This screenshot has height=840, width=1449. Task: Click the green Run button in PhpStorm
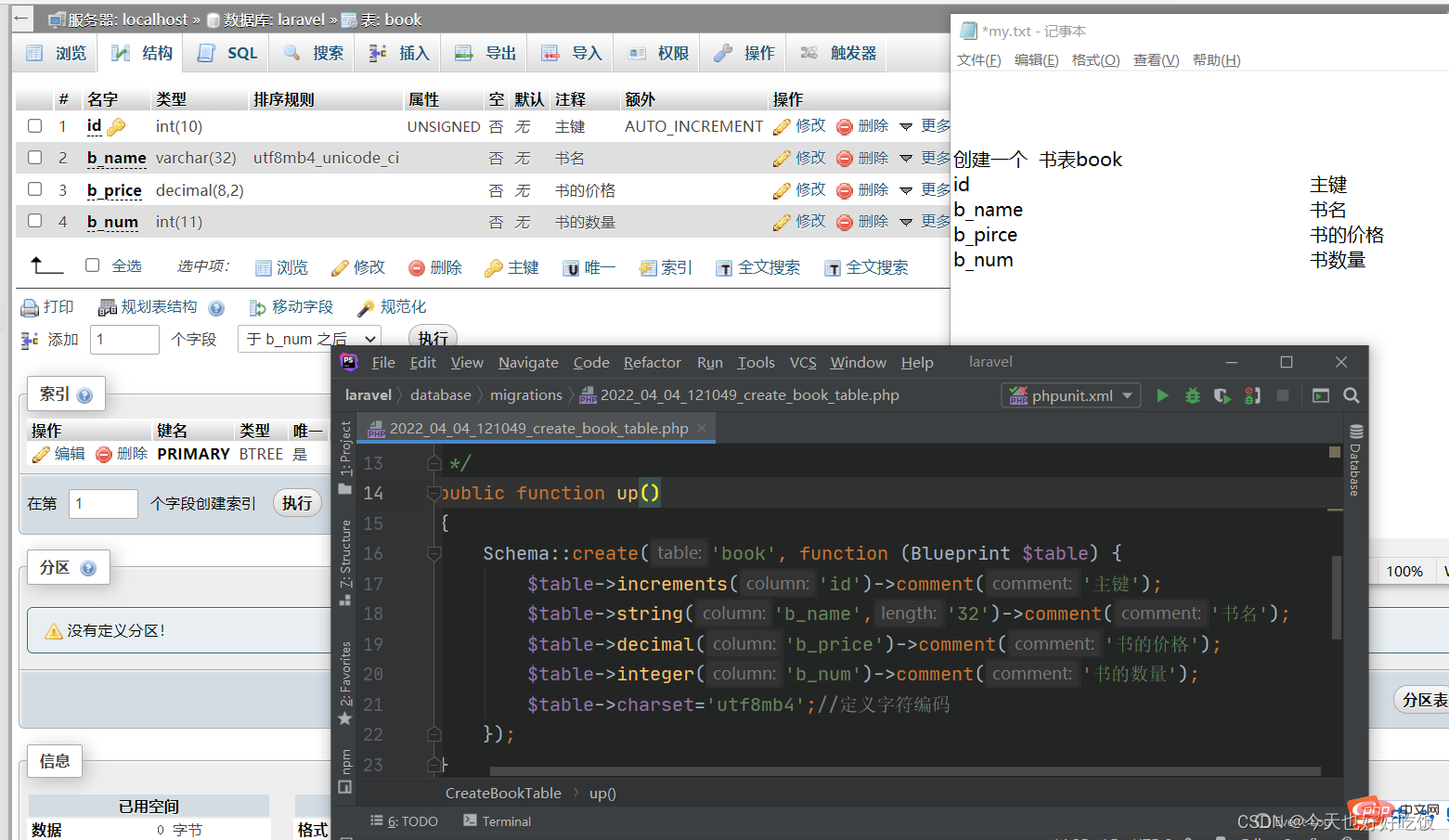point(1162,395)
